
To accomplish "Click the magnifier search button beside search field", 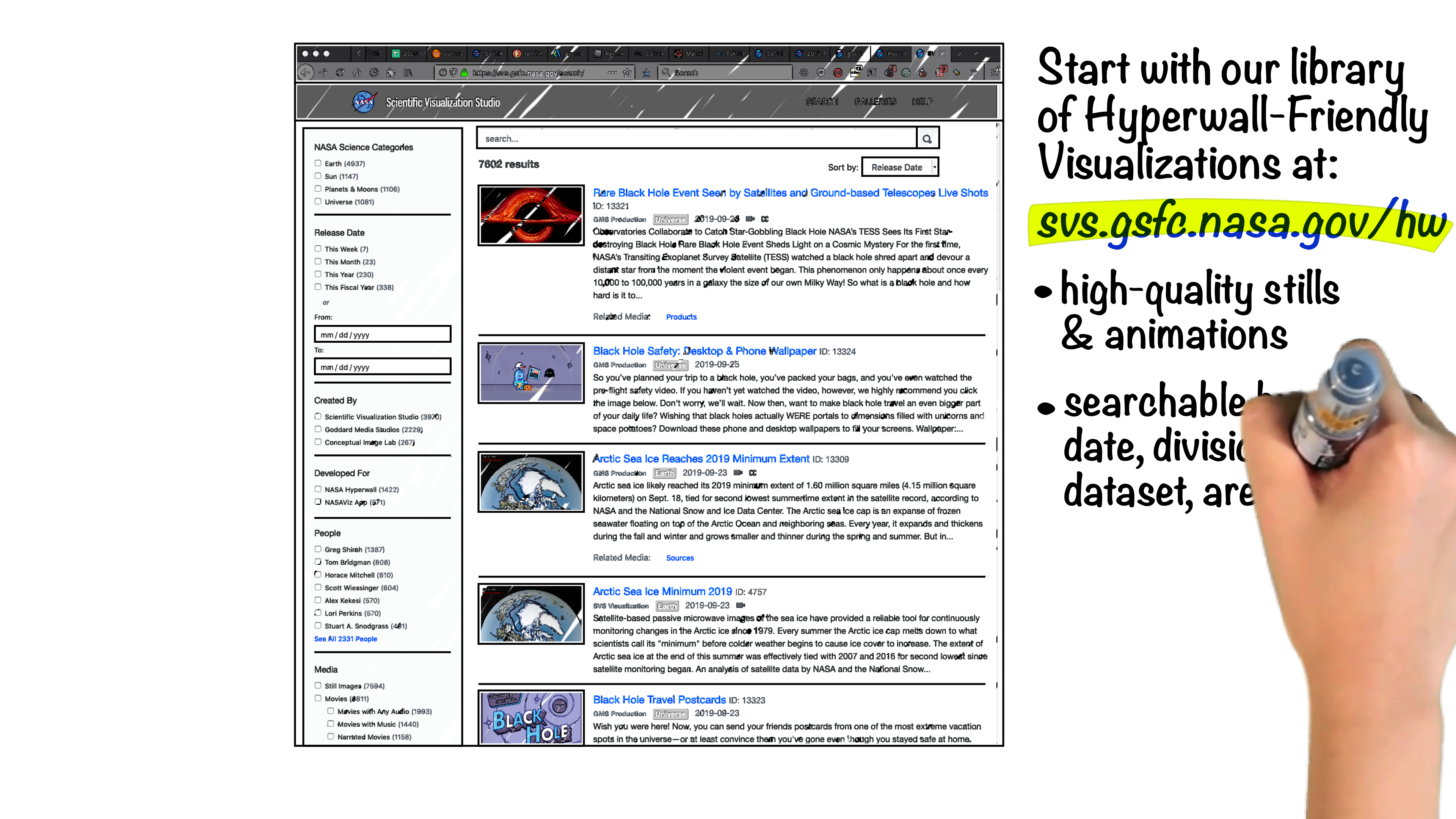I will click(927, 138).
